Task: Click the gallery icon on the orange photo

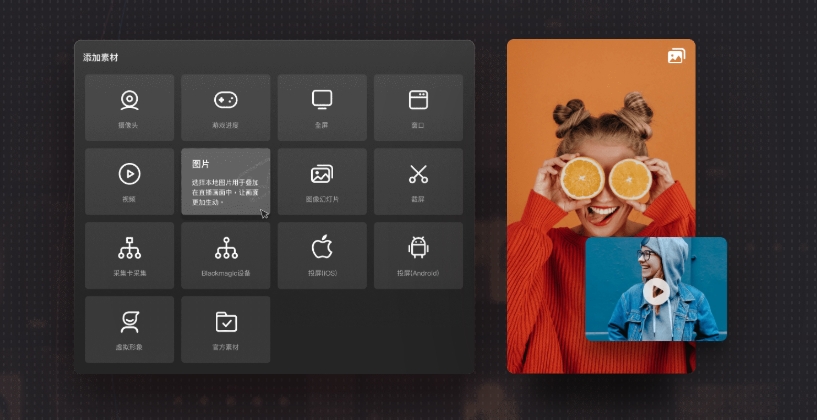Action: (x=676, y=57)
